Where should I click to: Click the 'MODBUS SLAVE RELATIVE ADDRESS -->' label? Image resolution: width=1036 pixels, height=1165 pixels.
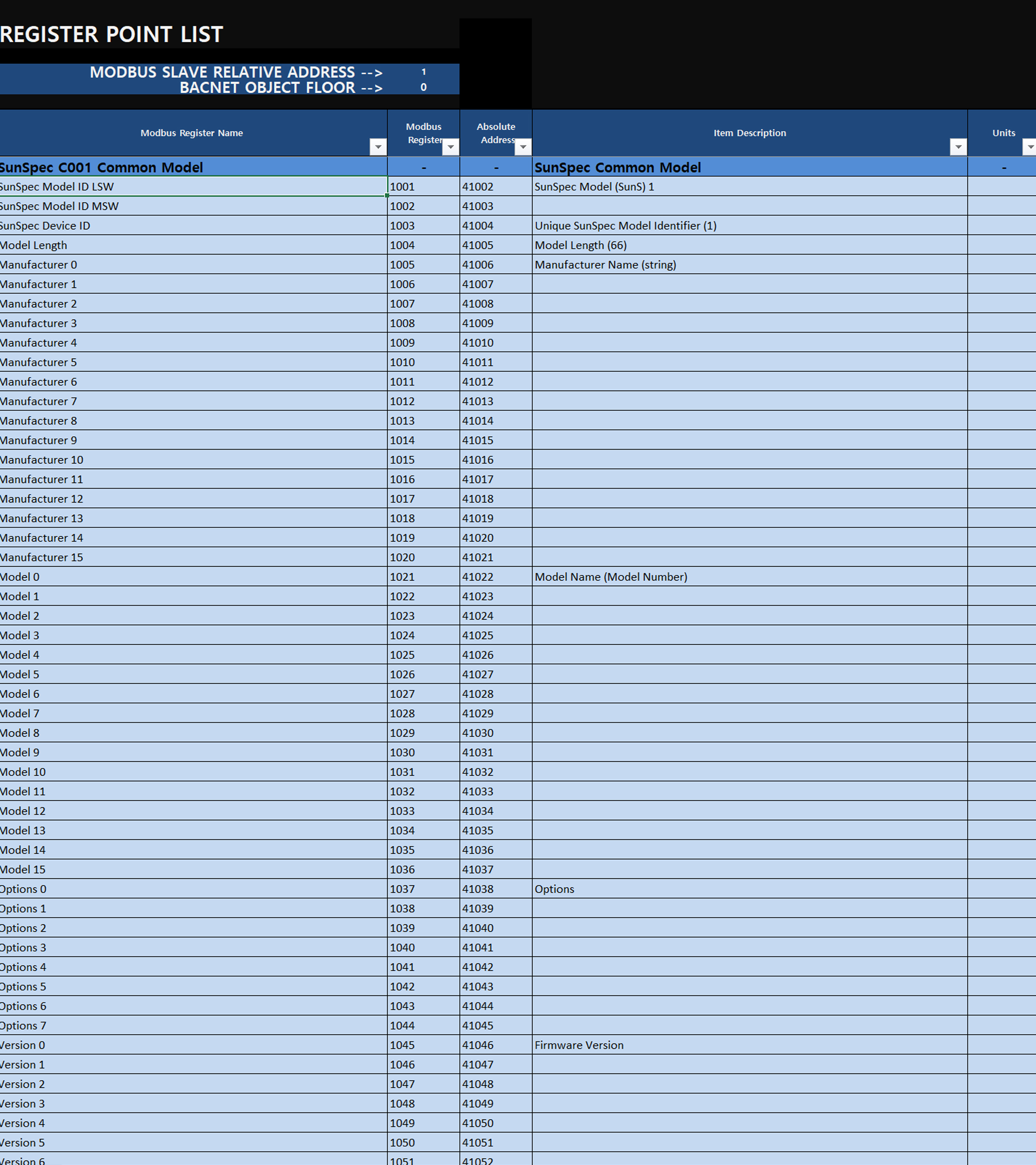coord(236,72)
